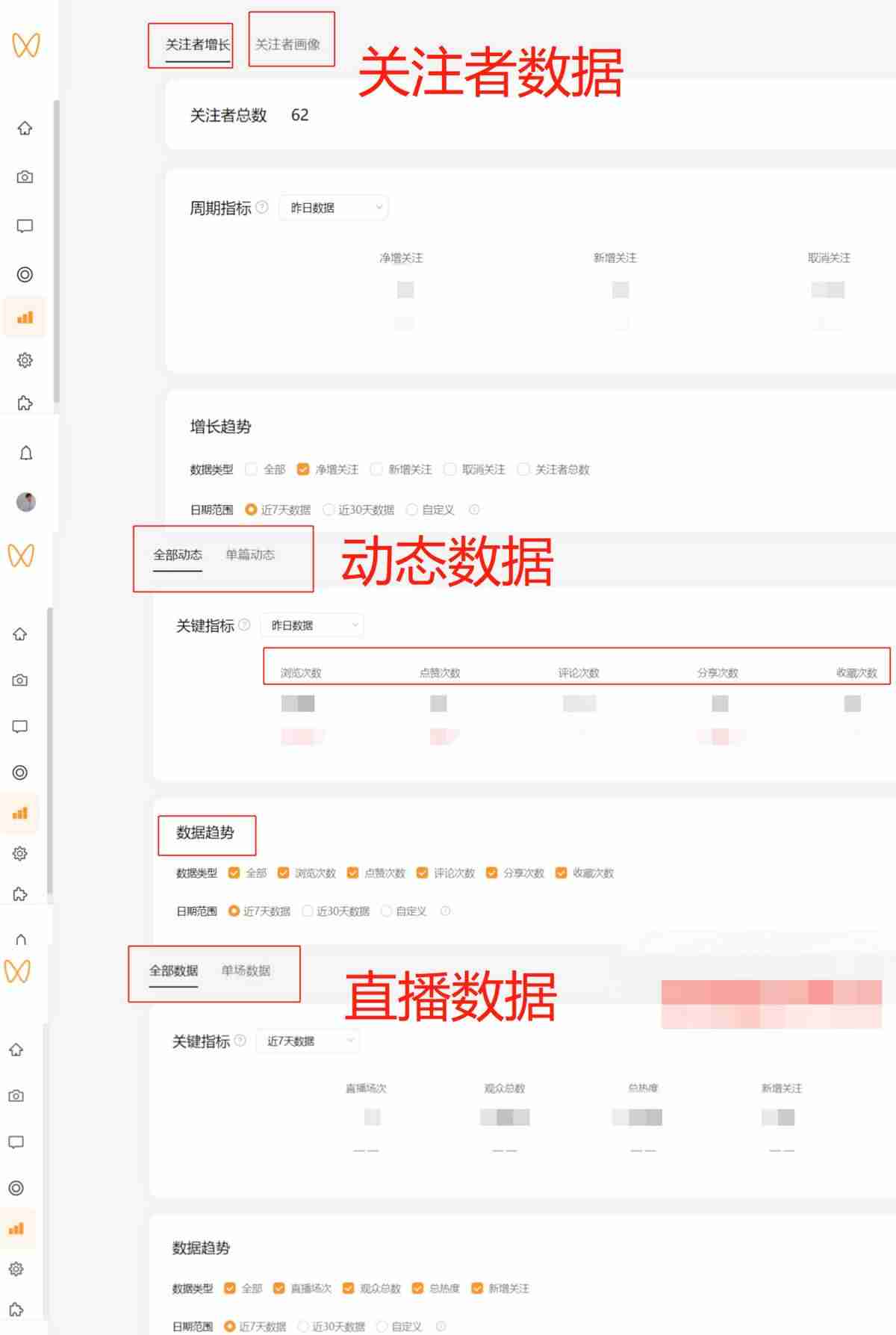The image size is (896, 1335).
Task: Open message icon in 动态数据 sidebar
Action: [x=20, y=727]
